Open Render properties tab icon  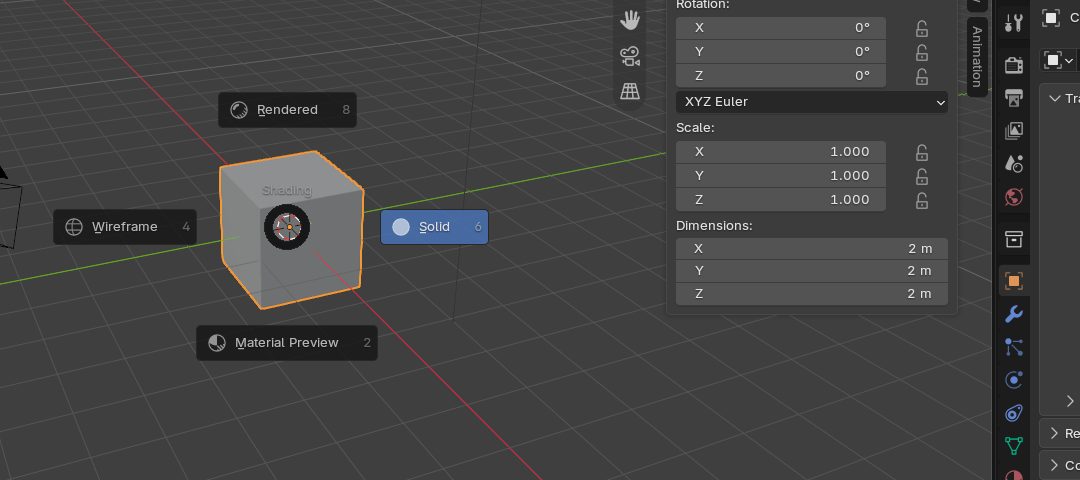[1013, 65]
